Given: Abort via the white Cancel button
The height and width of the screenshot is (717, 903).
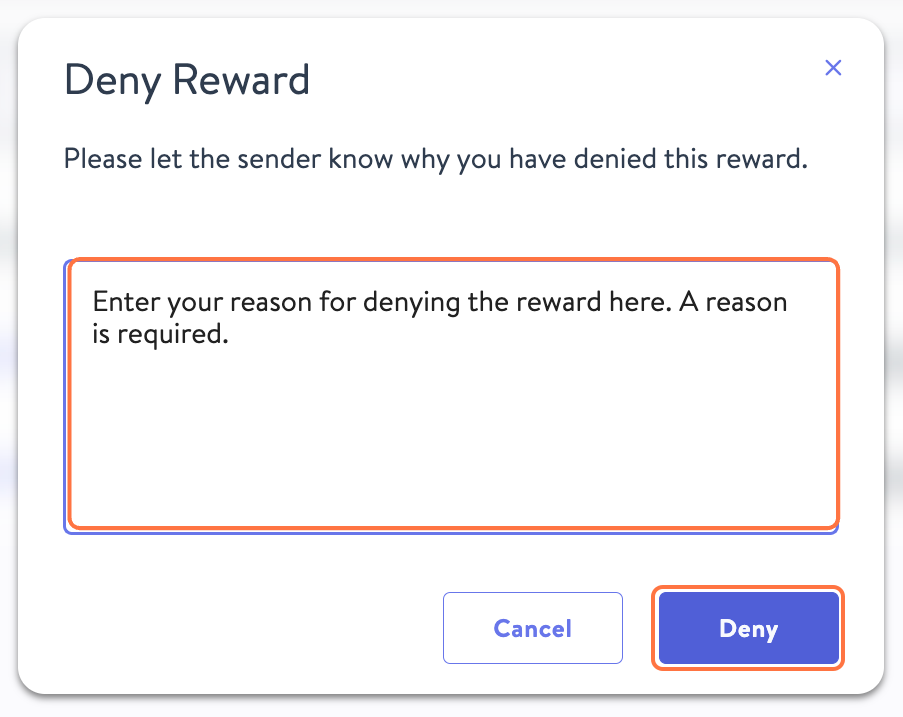Looking at the screenshot, I should pyautogui.click(x=532, y=628).
